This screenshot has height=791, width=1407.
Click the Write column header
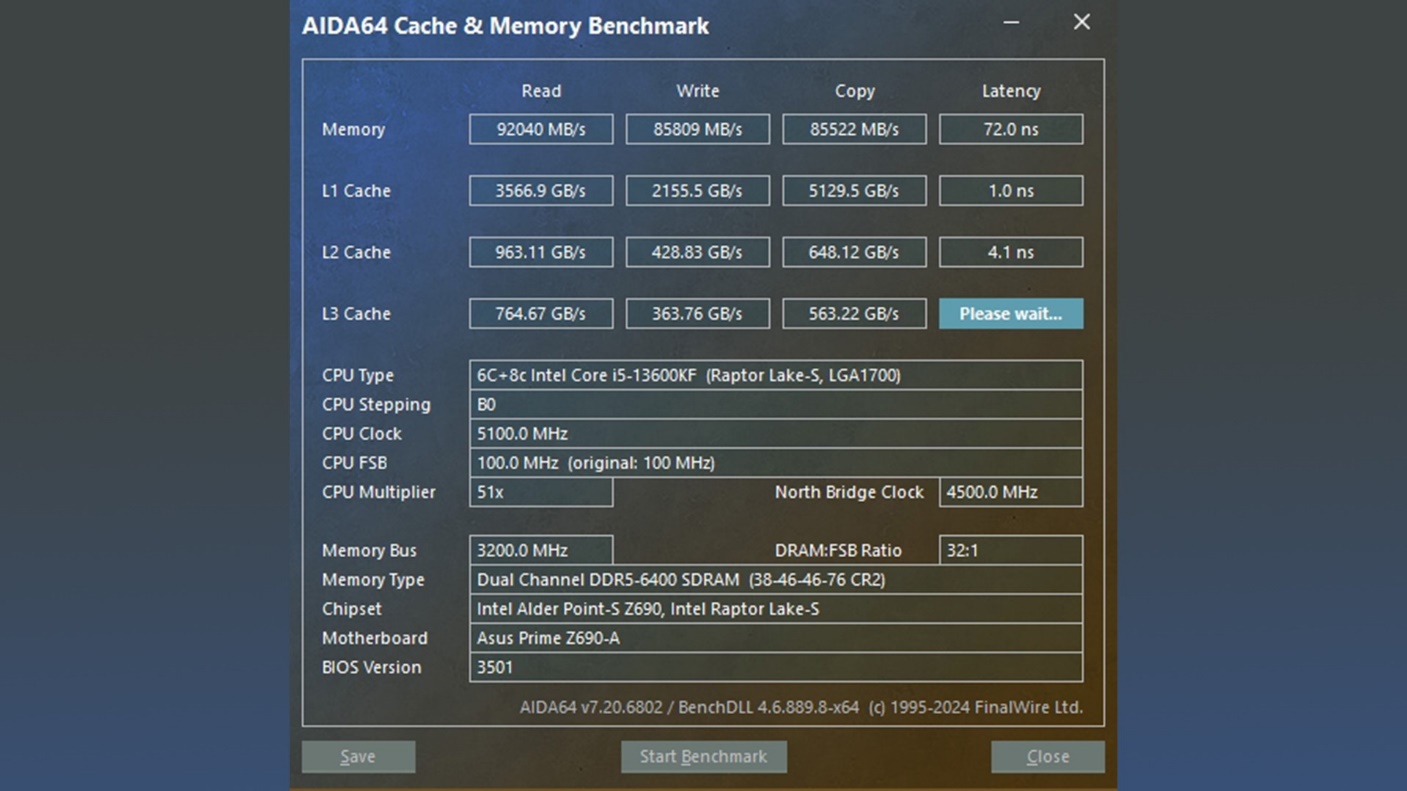pyautogui.click(x=698, y=91)
